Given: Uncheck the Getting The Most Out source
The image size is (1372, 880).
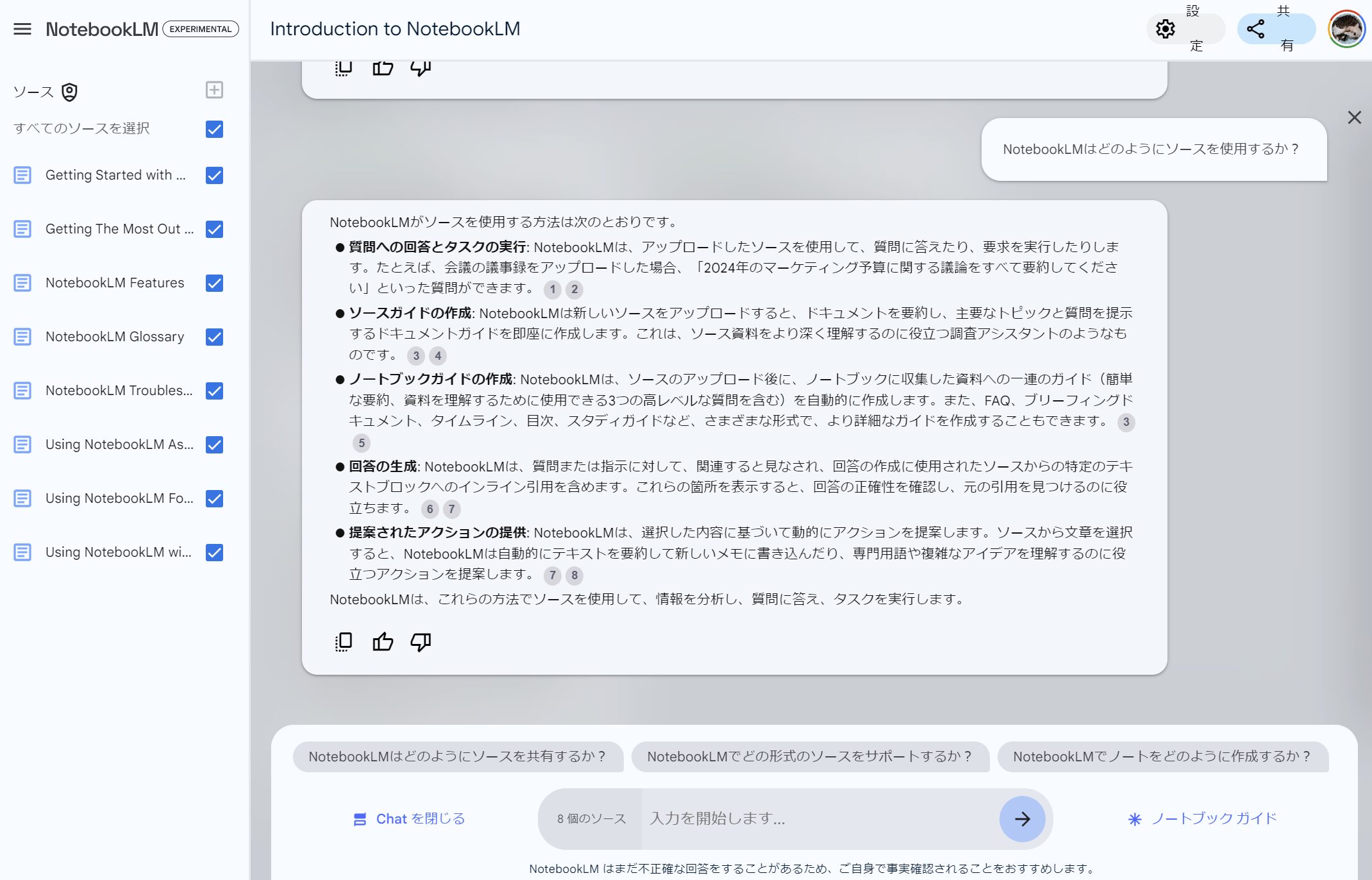Looking at the screenshot, I should (214, 229).
